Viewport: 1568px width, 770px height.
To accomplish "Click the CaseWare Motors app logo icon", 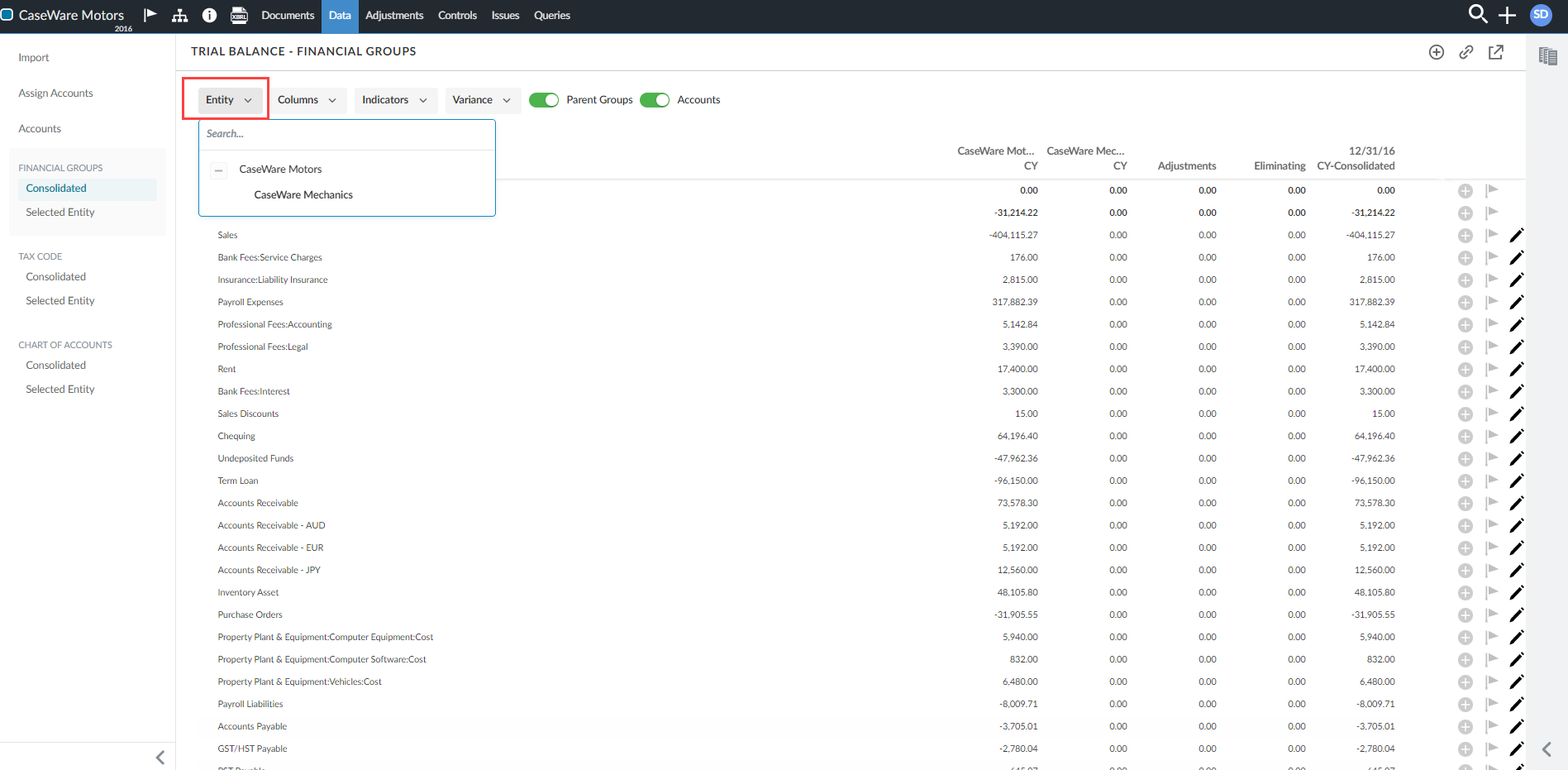I will (x=7, y=15).
